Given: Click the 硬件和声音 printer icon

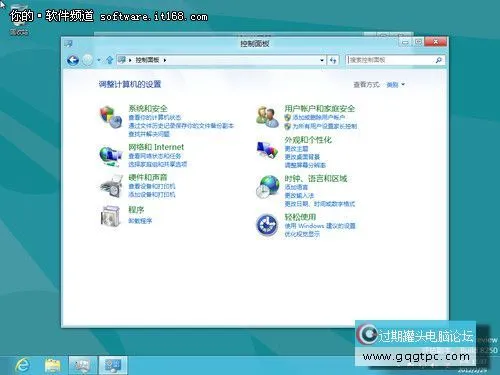Looking at the screenshot, I should point(111,186).
